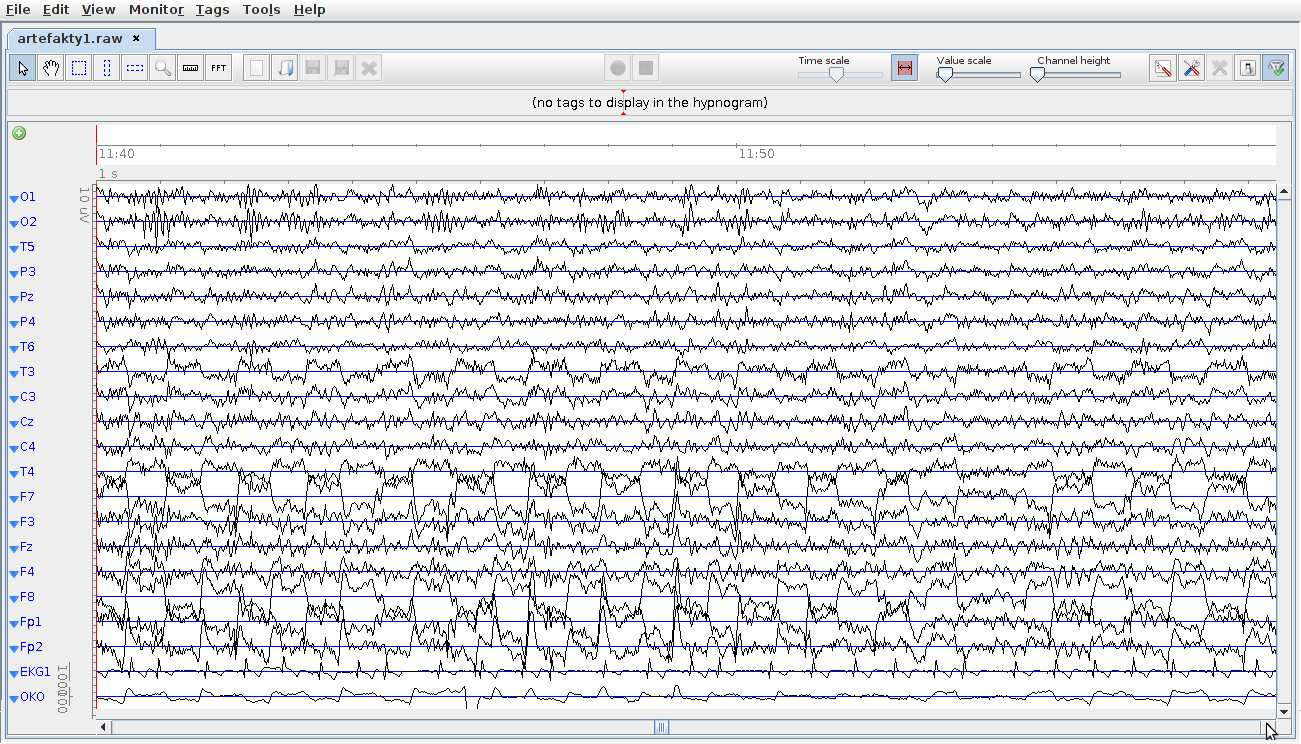Expand the Fp1 channel arrow

coord(14,623)
